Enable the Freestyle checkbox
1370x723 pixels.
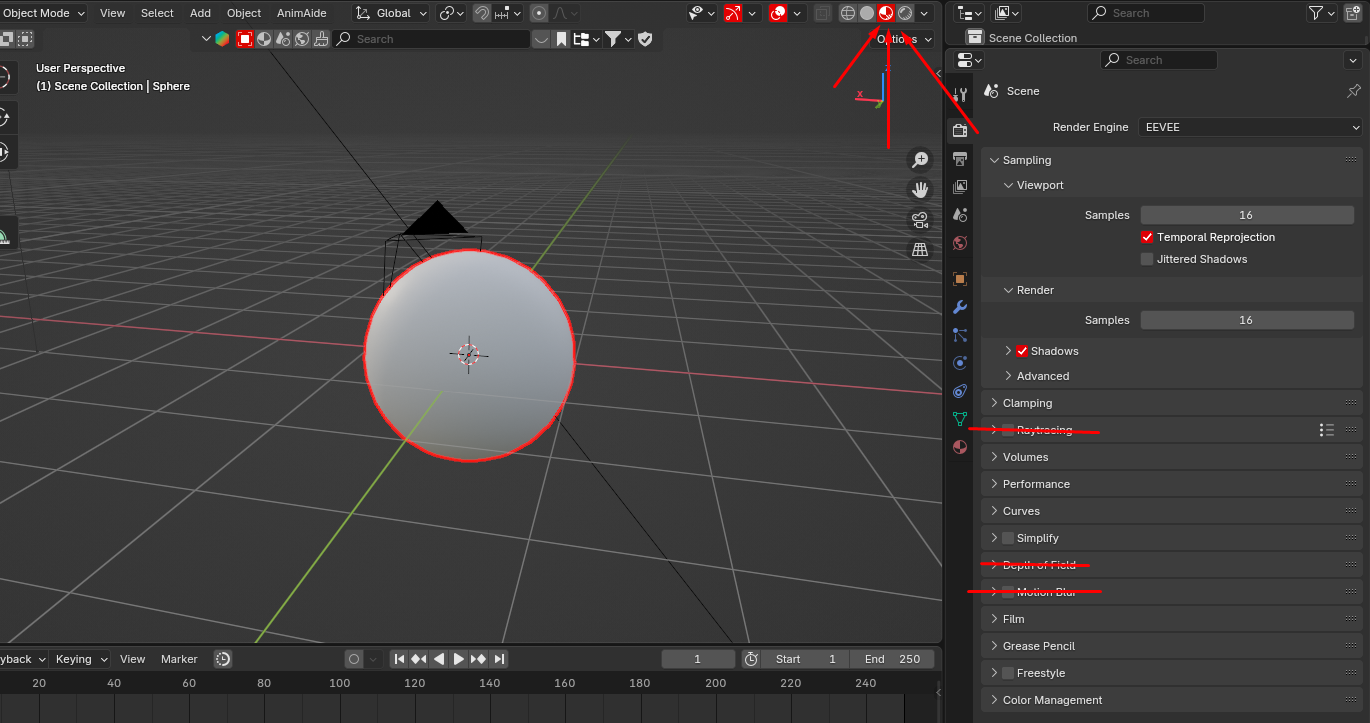(x=1008, y=673)
